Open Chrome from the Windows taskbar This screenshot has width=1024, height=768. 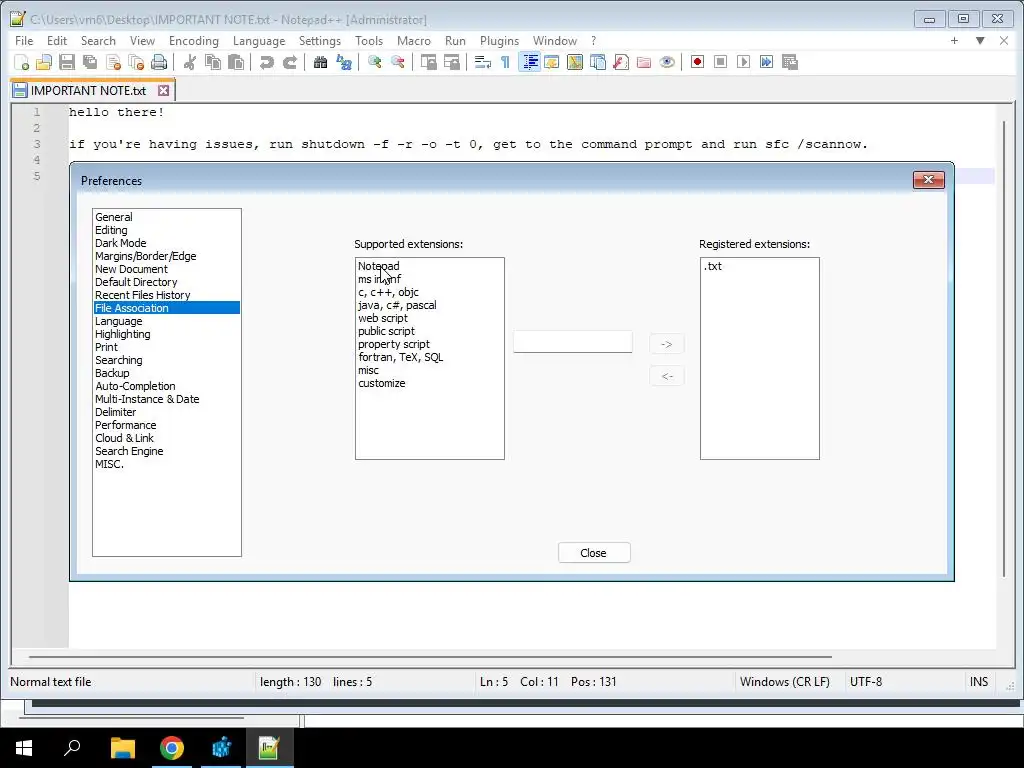pos(172,748)
